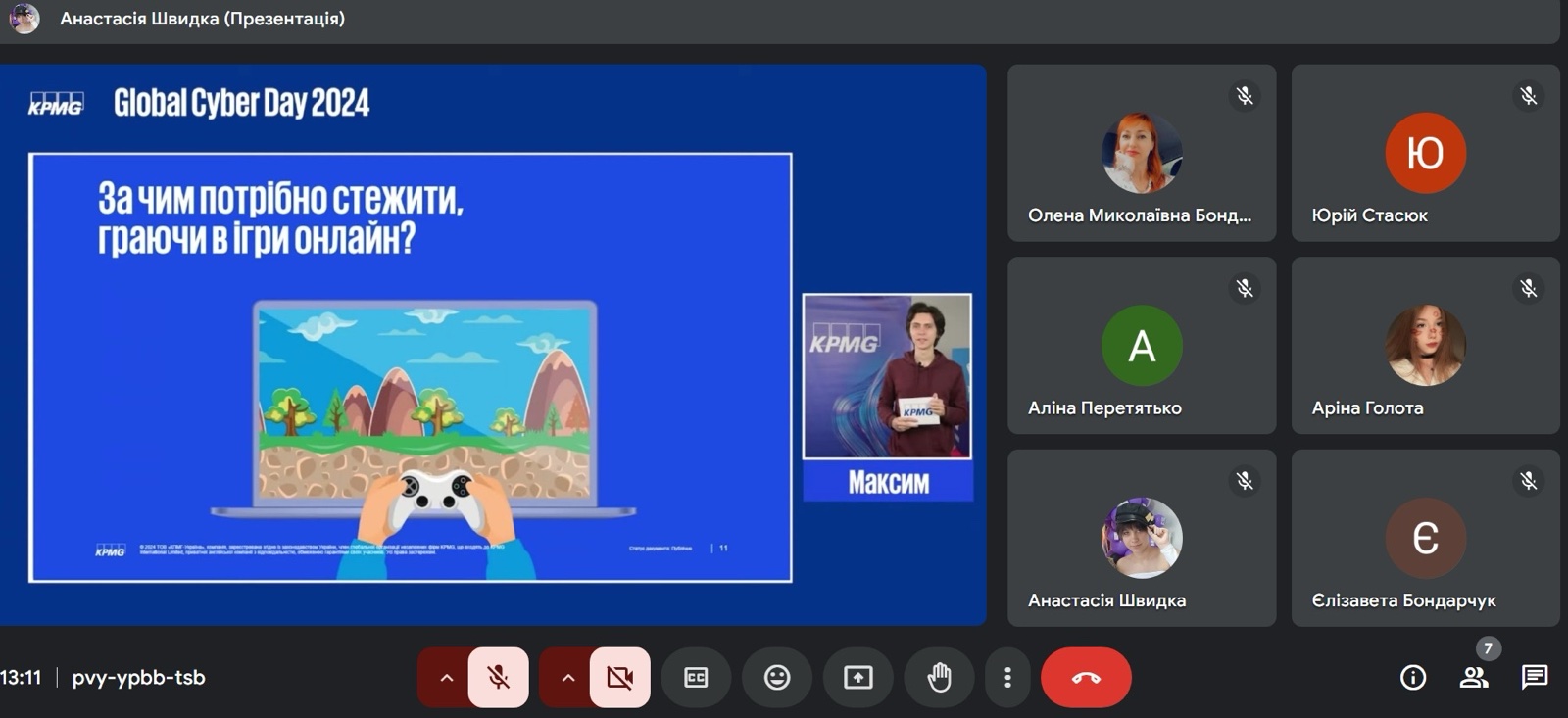Turn on closed captions

[696, 677]
